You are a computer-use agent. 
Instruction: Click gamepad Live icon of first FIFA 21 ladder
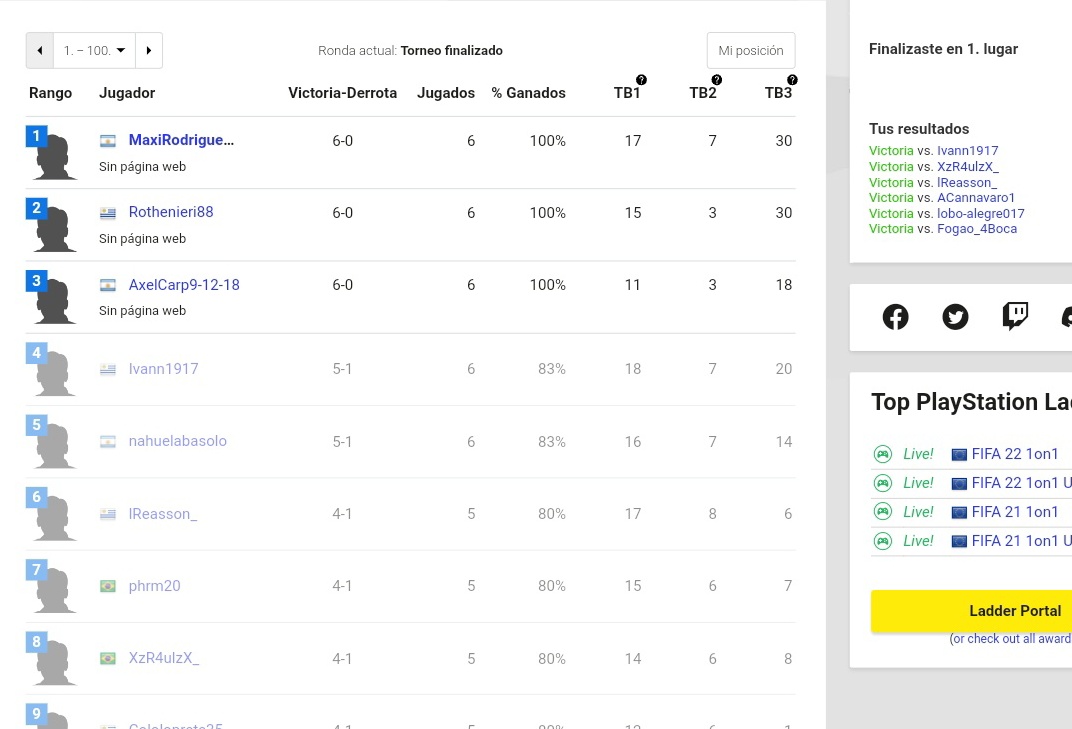click(883, 512)
